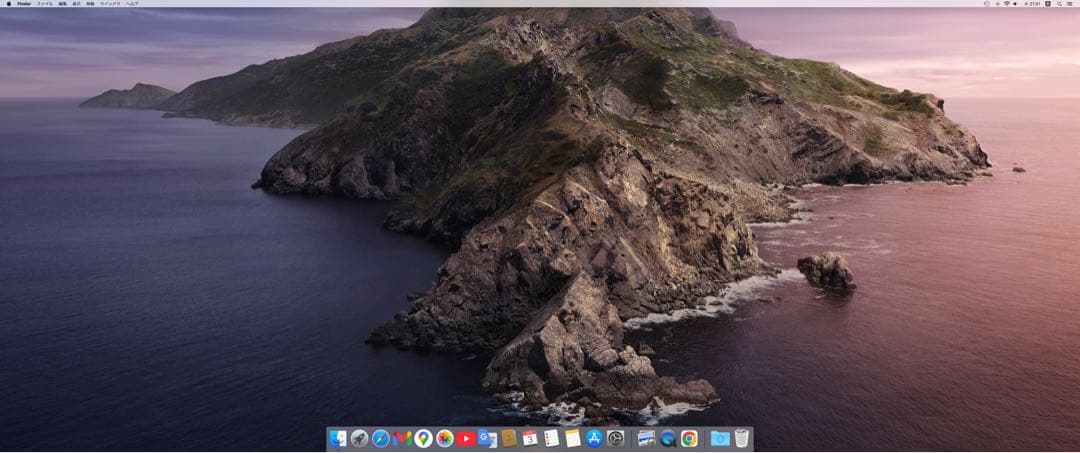Image resolution: width=1080 pixels, height=453 pixels.
Task: Open Notification Center list icon
Action: point(1070,3)
